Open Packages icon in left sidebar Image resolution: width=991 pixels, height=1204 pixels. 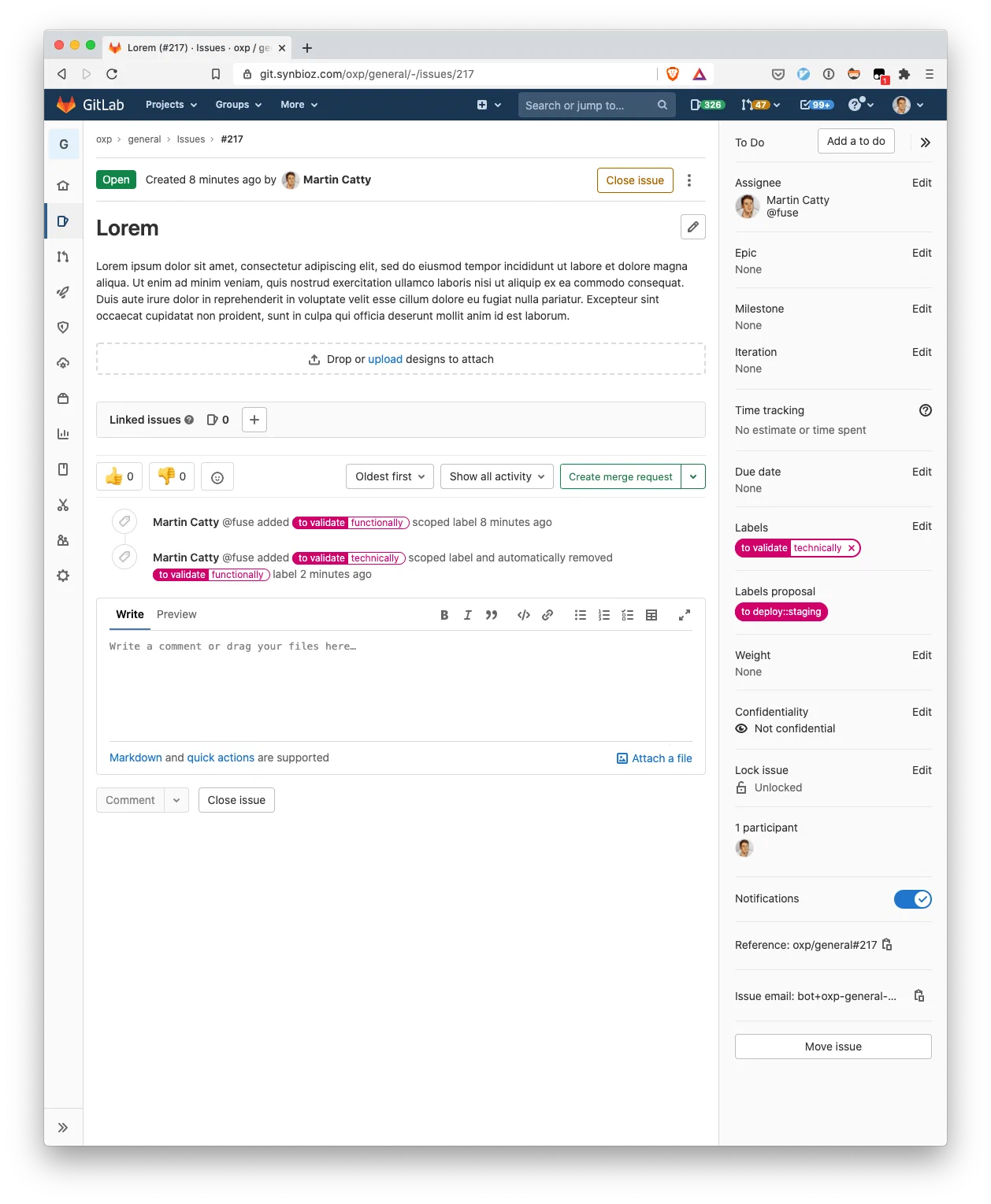[x=63, y=398]
